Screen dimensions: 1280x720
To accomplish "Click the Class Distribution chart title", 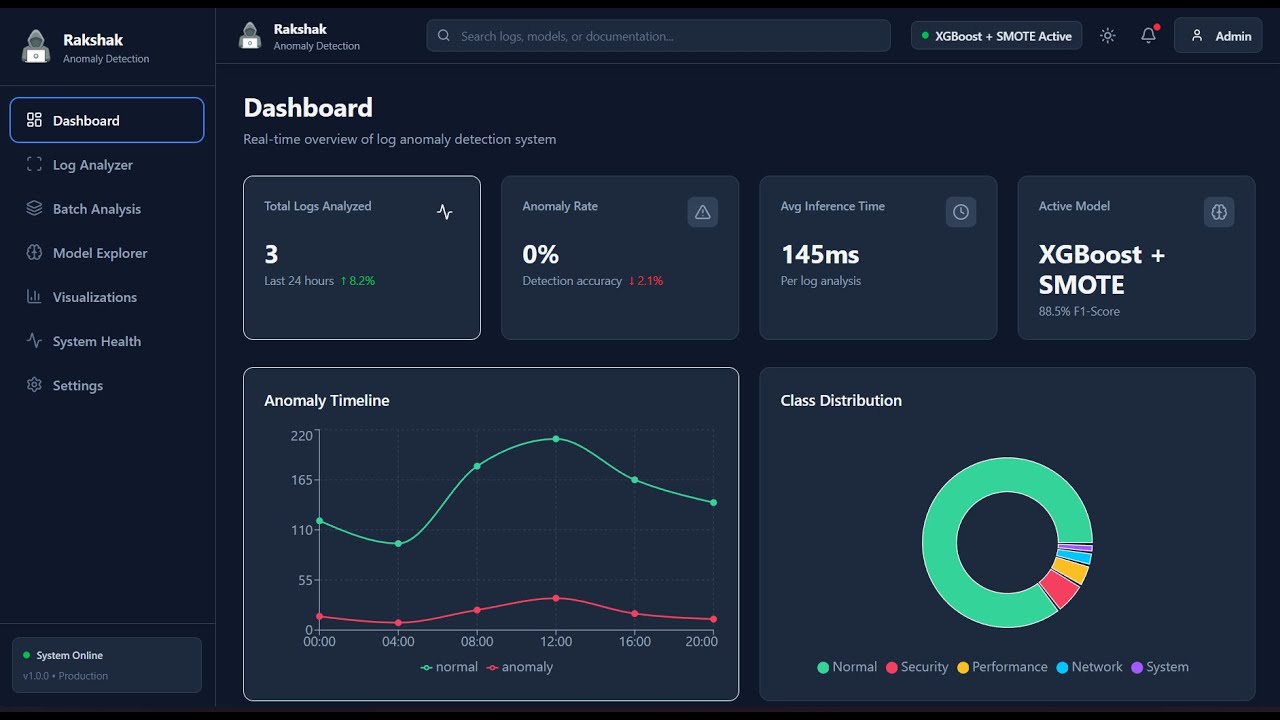I will click(841, 400).
